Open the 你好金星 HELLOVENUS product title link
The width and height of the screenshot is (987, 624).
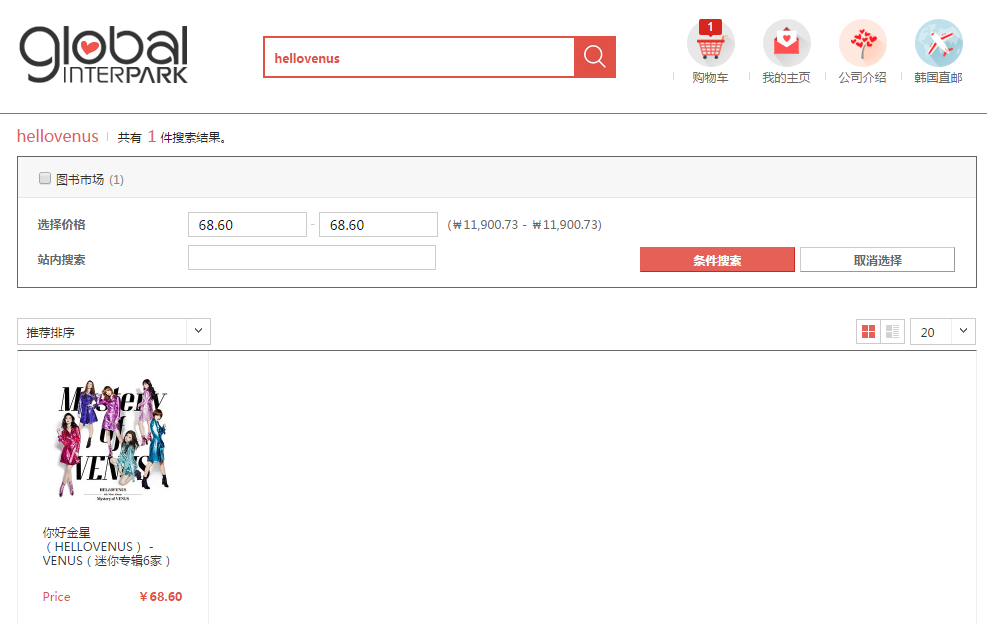coord(107,547)
